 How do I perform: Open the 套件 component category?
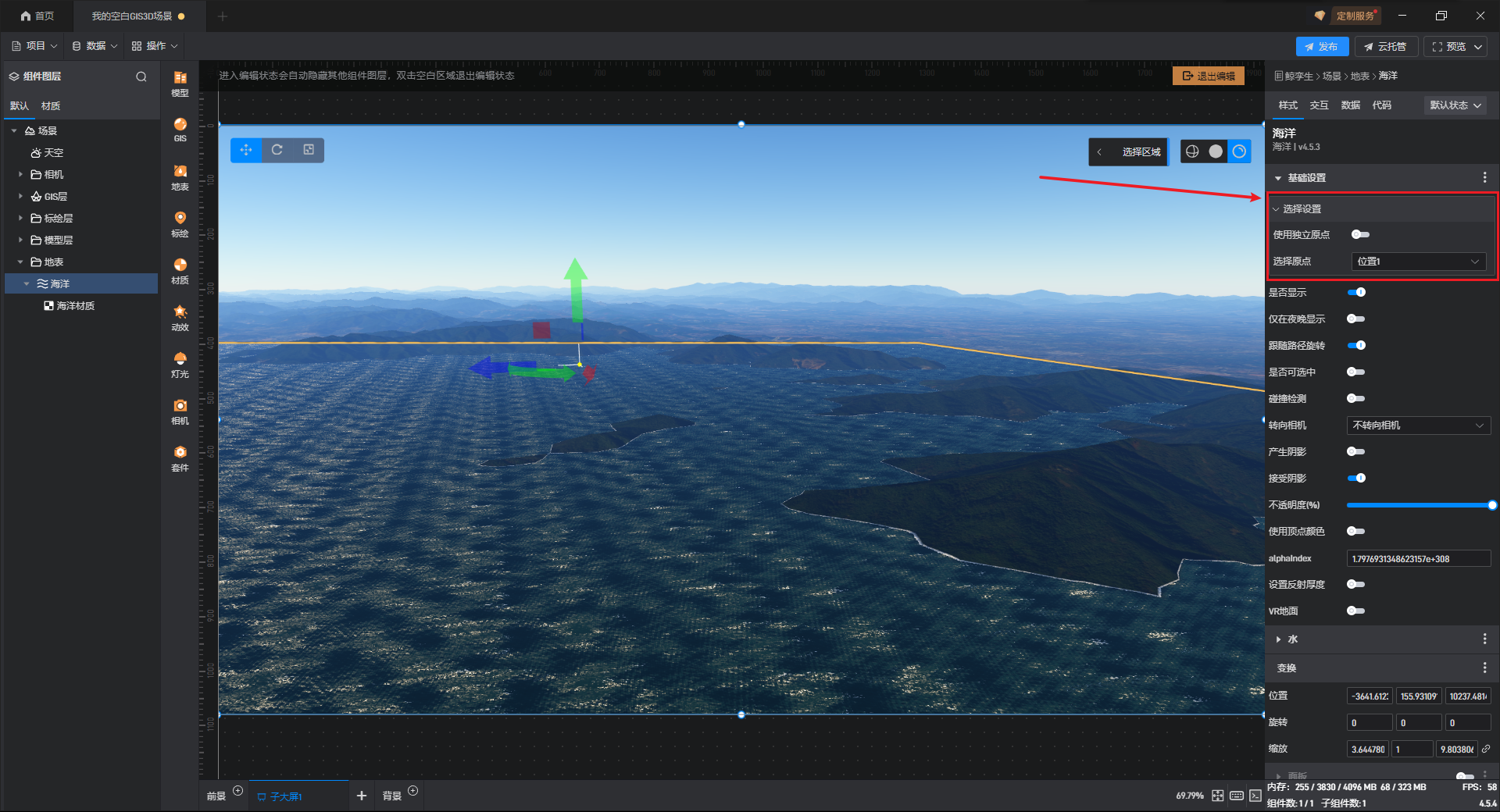tap(180, 458)
